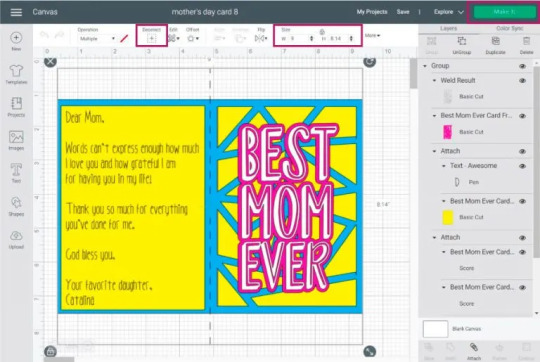Click the pink Basic Cut color swatch

[x=447, y=132]
